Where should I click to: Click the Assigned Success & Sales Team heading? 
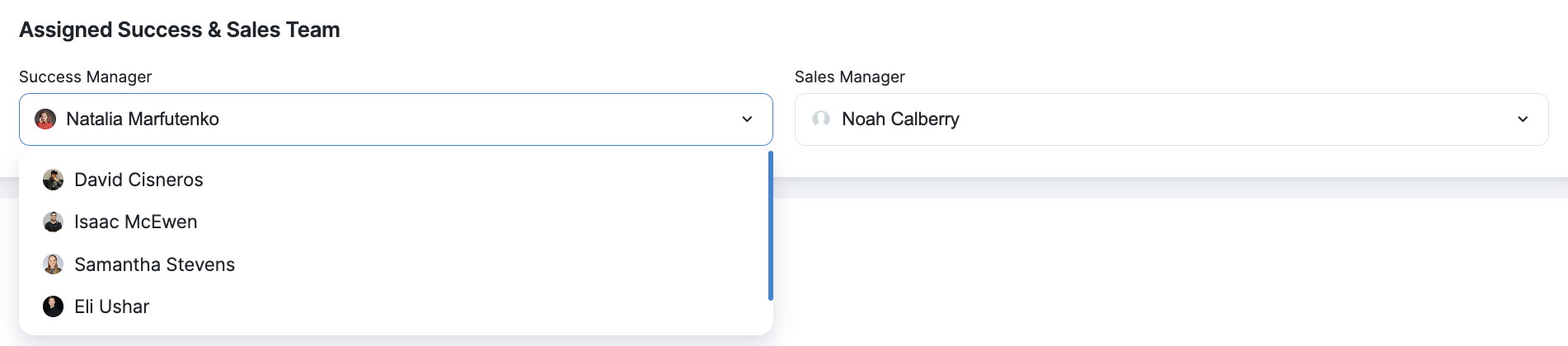coord(180,30)
